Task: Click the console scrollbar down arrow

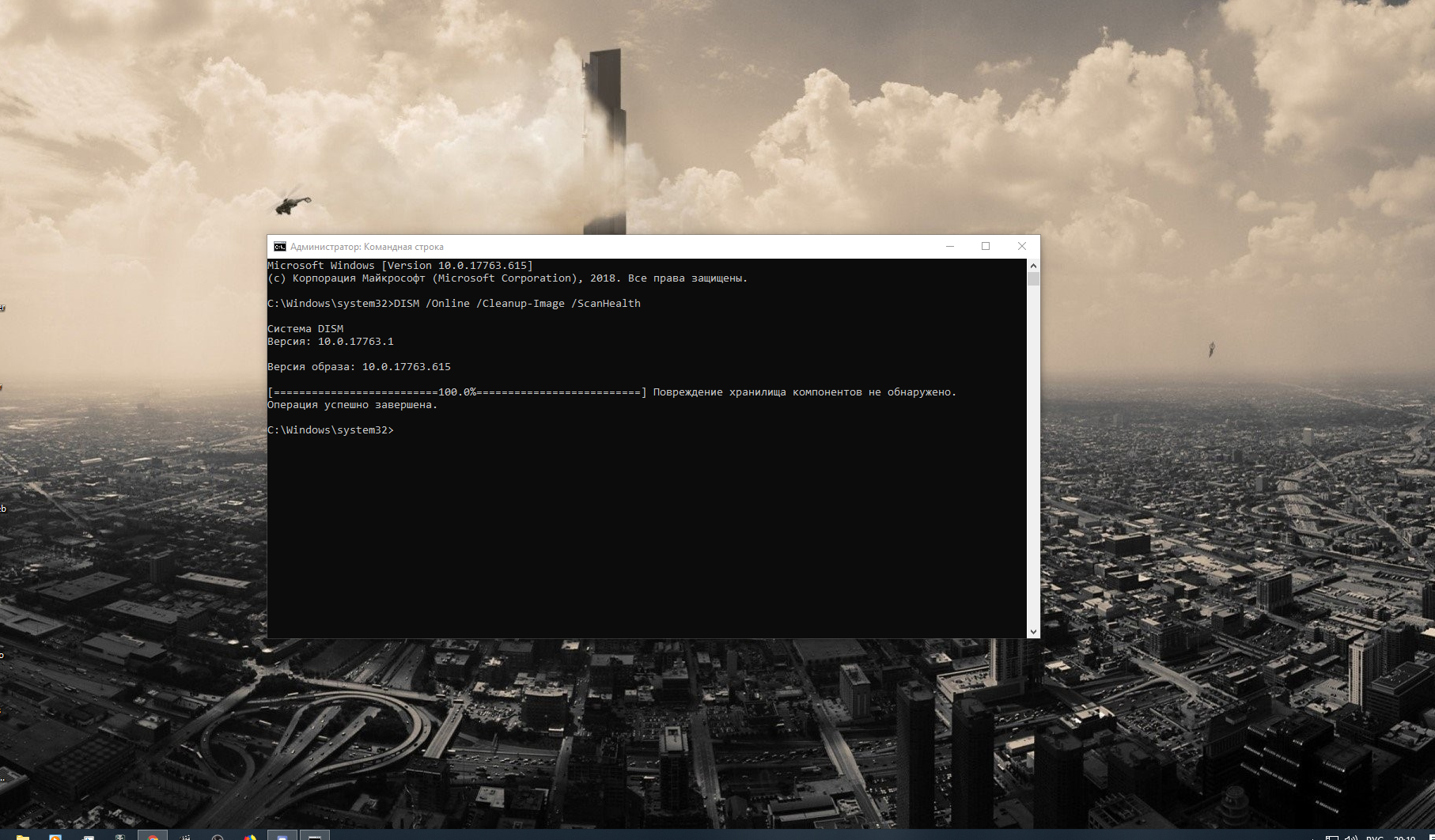Action: coord(1033,631)
